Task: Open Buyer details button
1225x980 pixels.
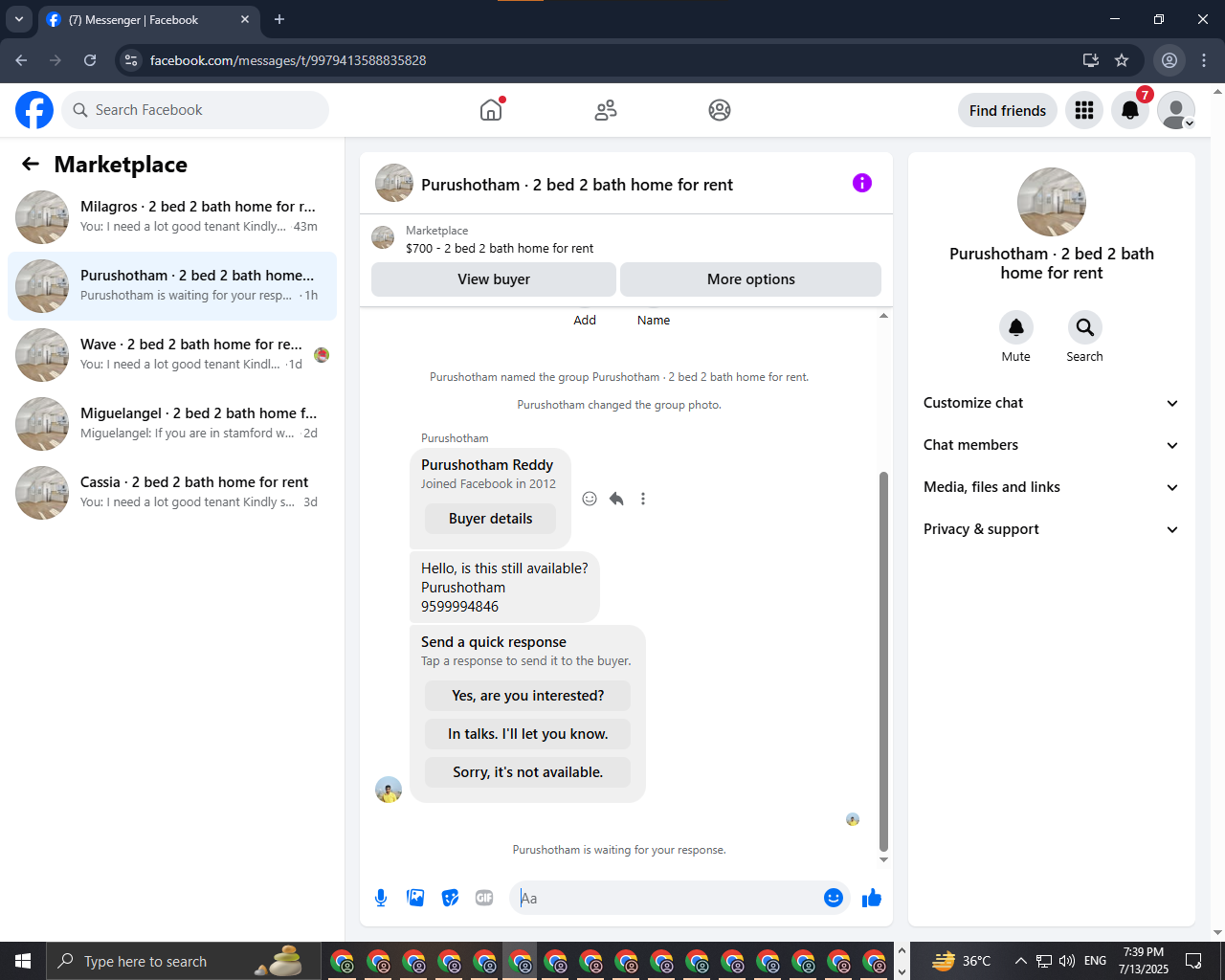Action: tap(491, 519)
